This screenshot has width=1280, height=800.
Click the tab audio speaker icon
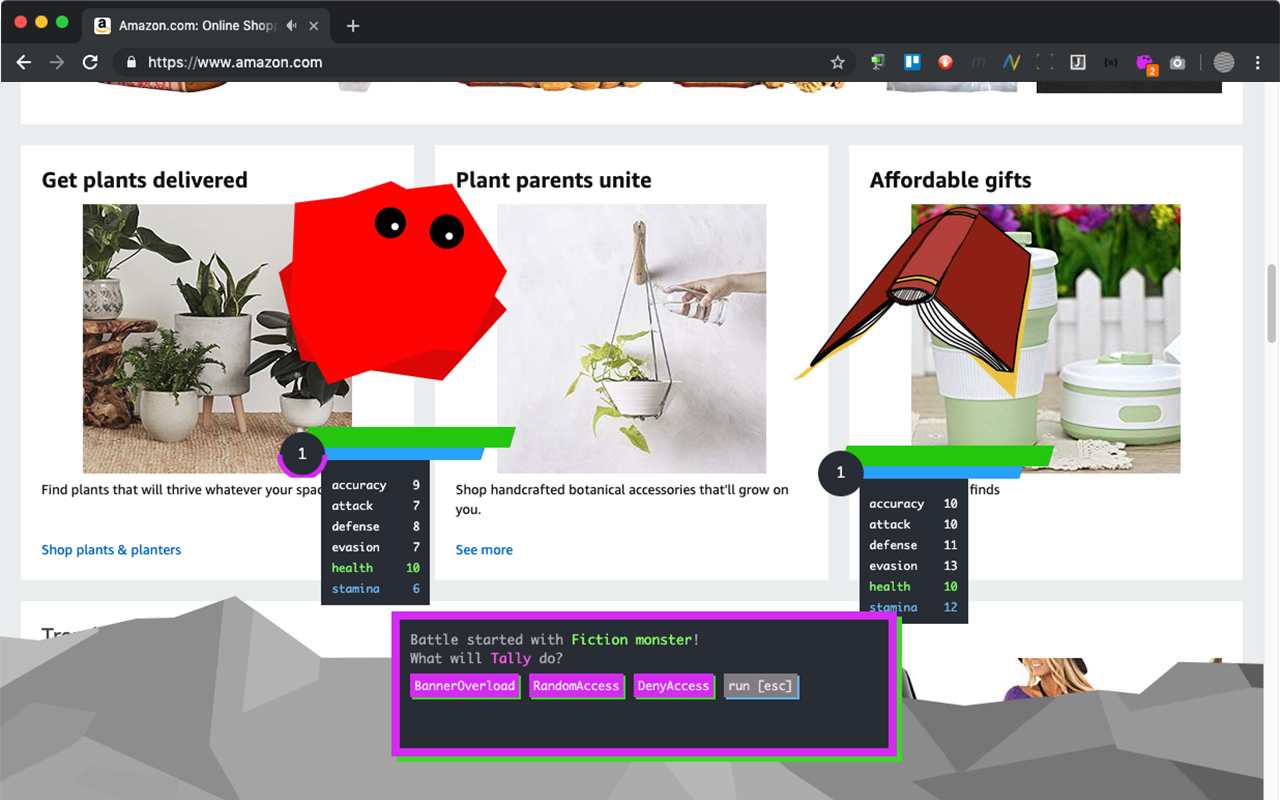coord(291,26)
